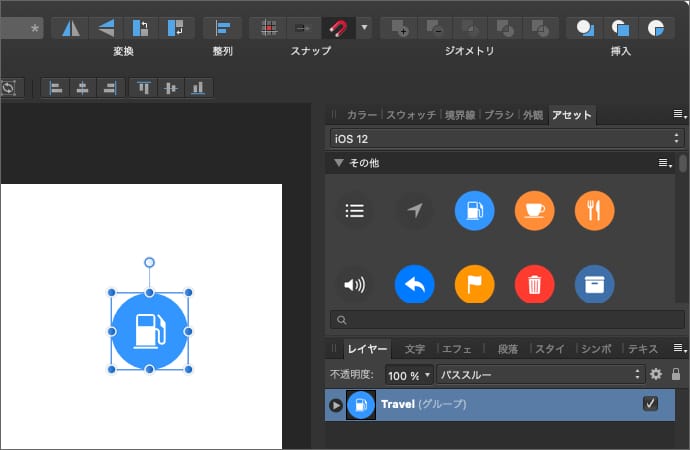Click the blue reply arrow asset
Viewport: 690px width, 450px height.
(x=414, y=285)
